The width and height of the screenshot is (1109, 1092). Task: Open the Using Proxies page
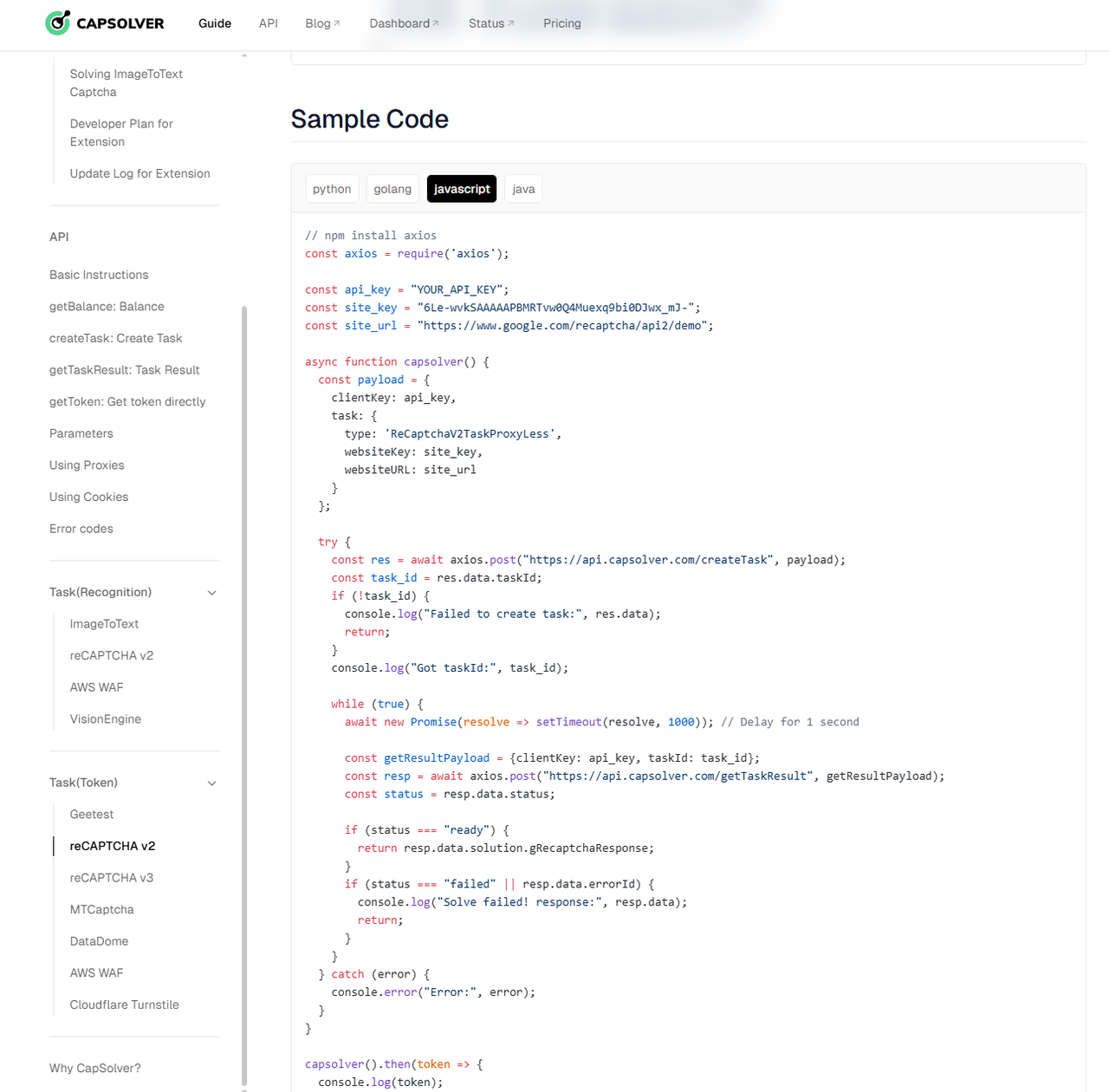87,465
